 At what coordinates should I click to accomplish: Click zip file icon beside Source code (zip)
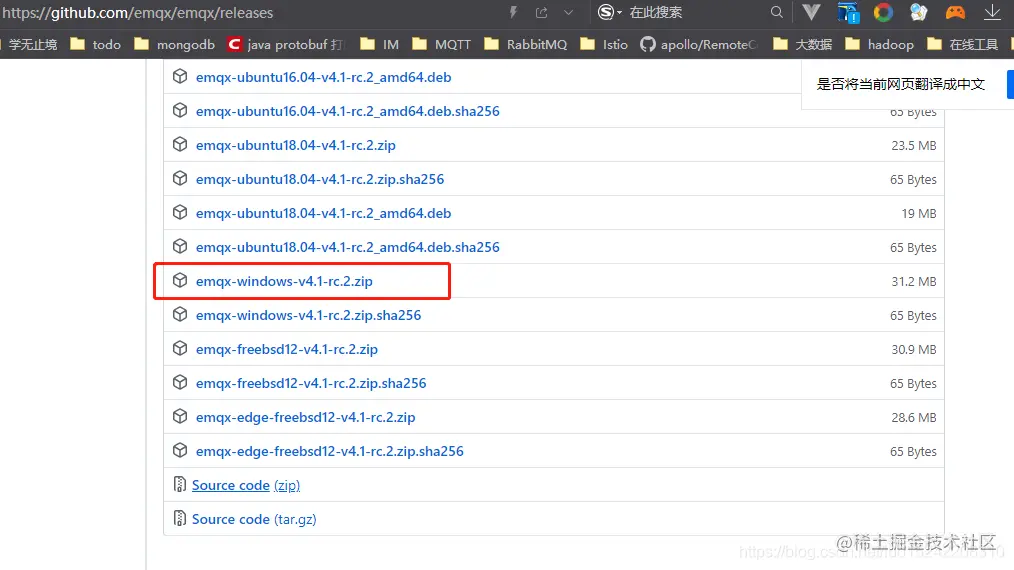pyautogui.click(x=180, y=484)
